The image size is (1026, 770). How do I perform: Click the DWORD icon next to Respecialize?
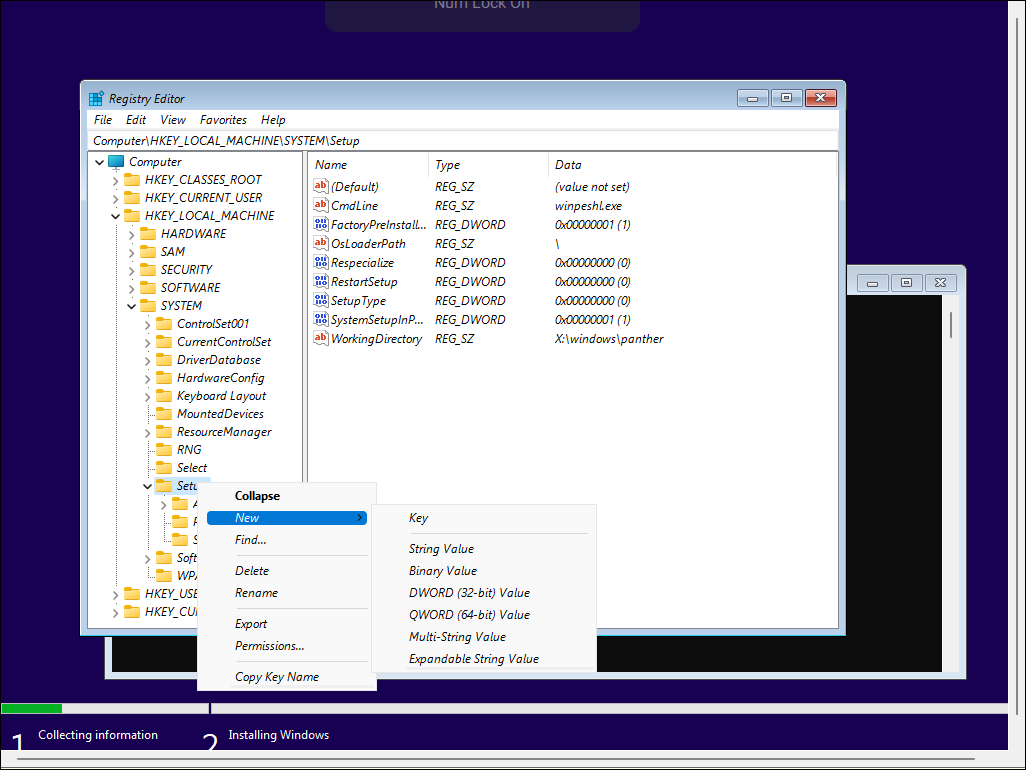click(x=320, y=262)
